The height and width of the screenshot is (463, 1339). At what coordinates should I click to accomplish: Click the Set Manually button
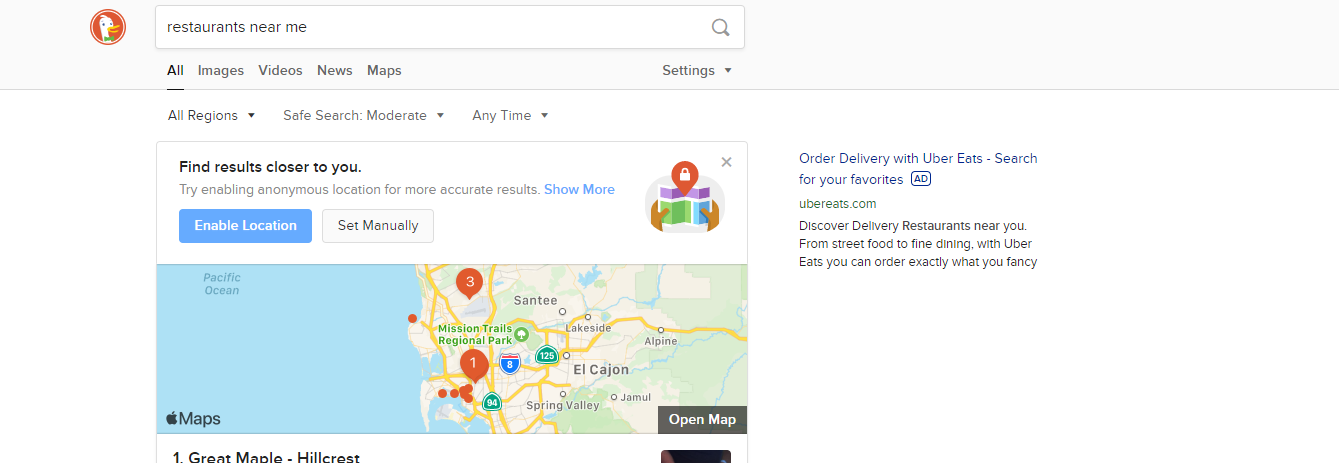tap(378, 226)
